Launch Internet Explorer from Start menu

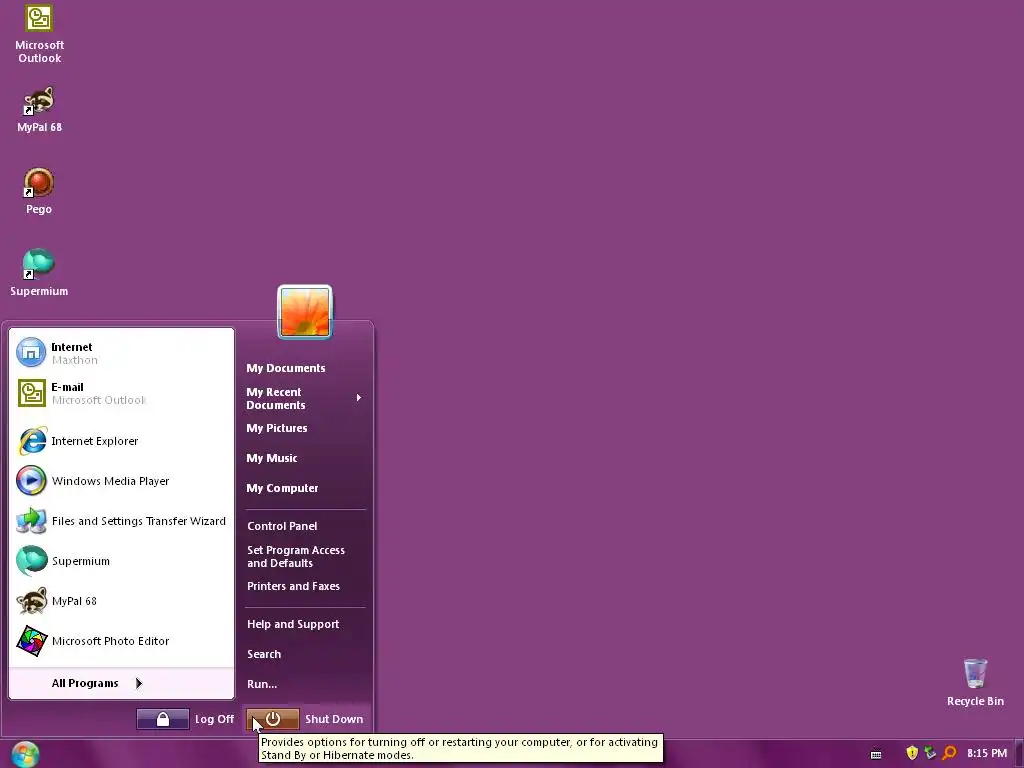121,441
